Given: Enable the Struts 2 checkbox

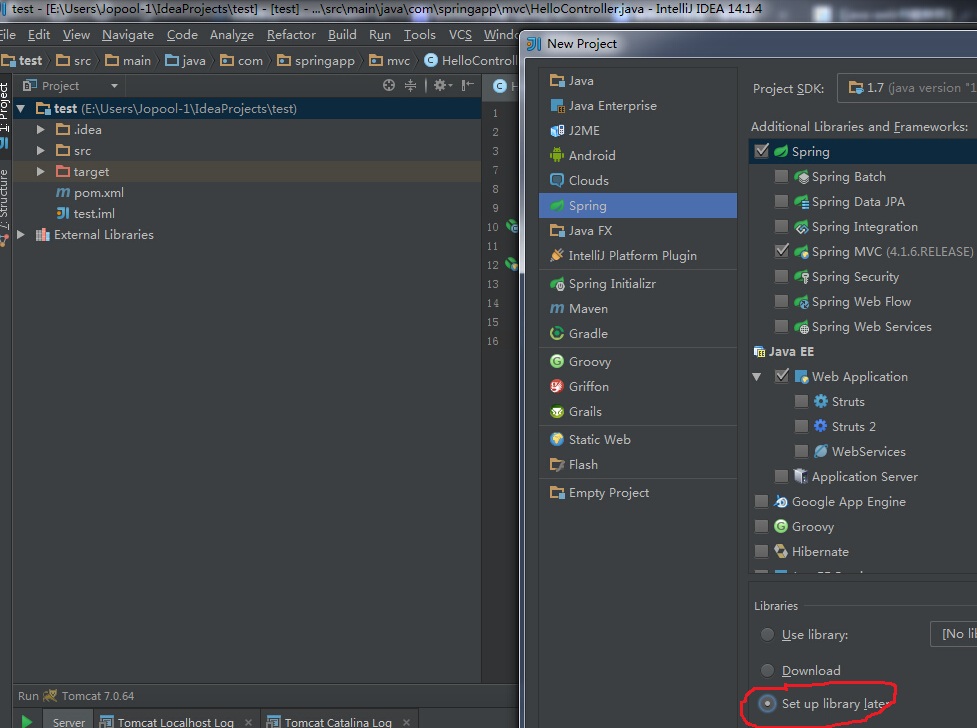Looking at the screenshot, I should (x=801, y=426).
